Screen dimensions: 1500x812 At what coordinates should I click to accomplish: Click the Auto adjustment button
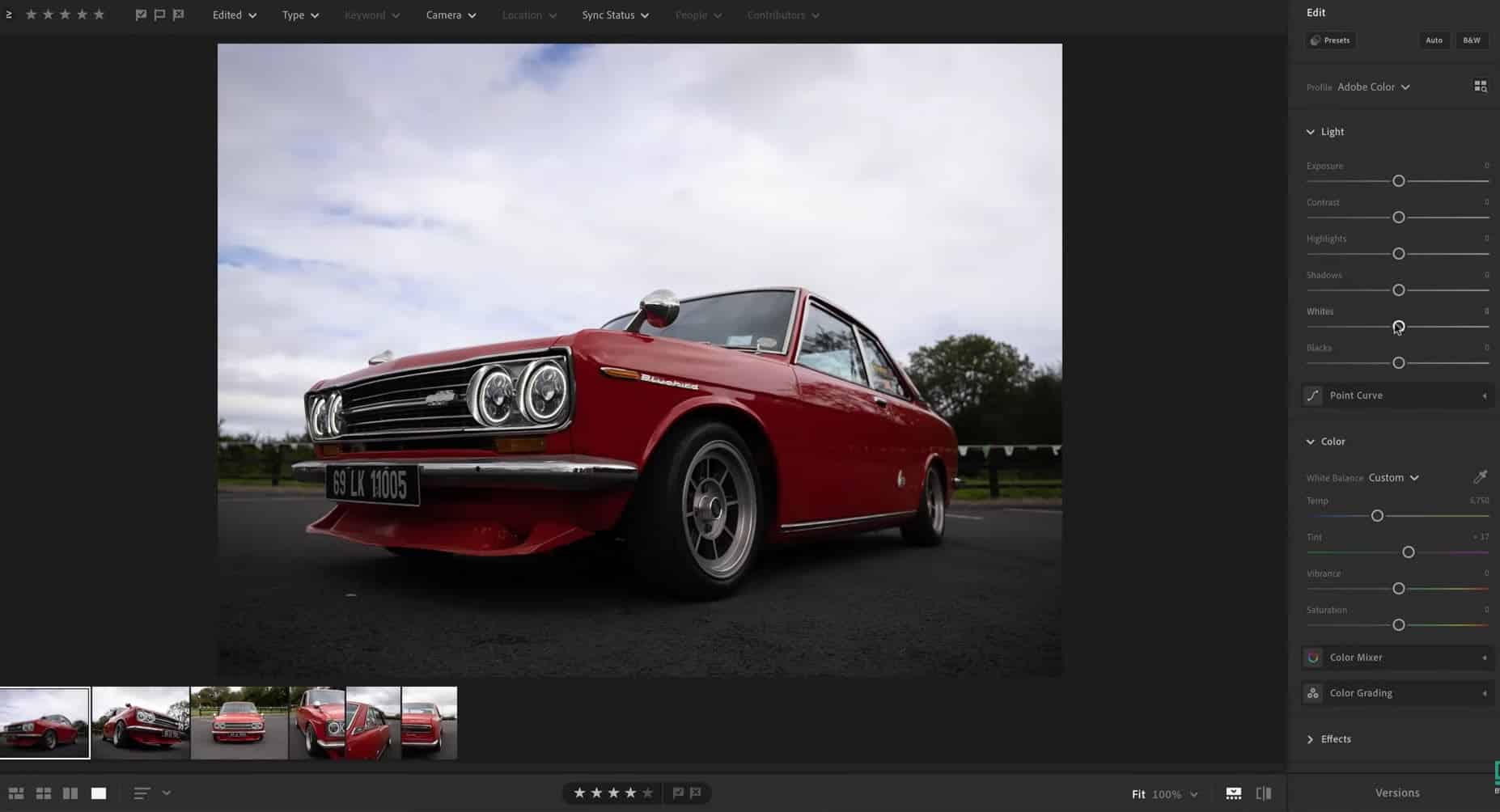coord(1434,40)
